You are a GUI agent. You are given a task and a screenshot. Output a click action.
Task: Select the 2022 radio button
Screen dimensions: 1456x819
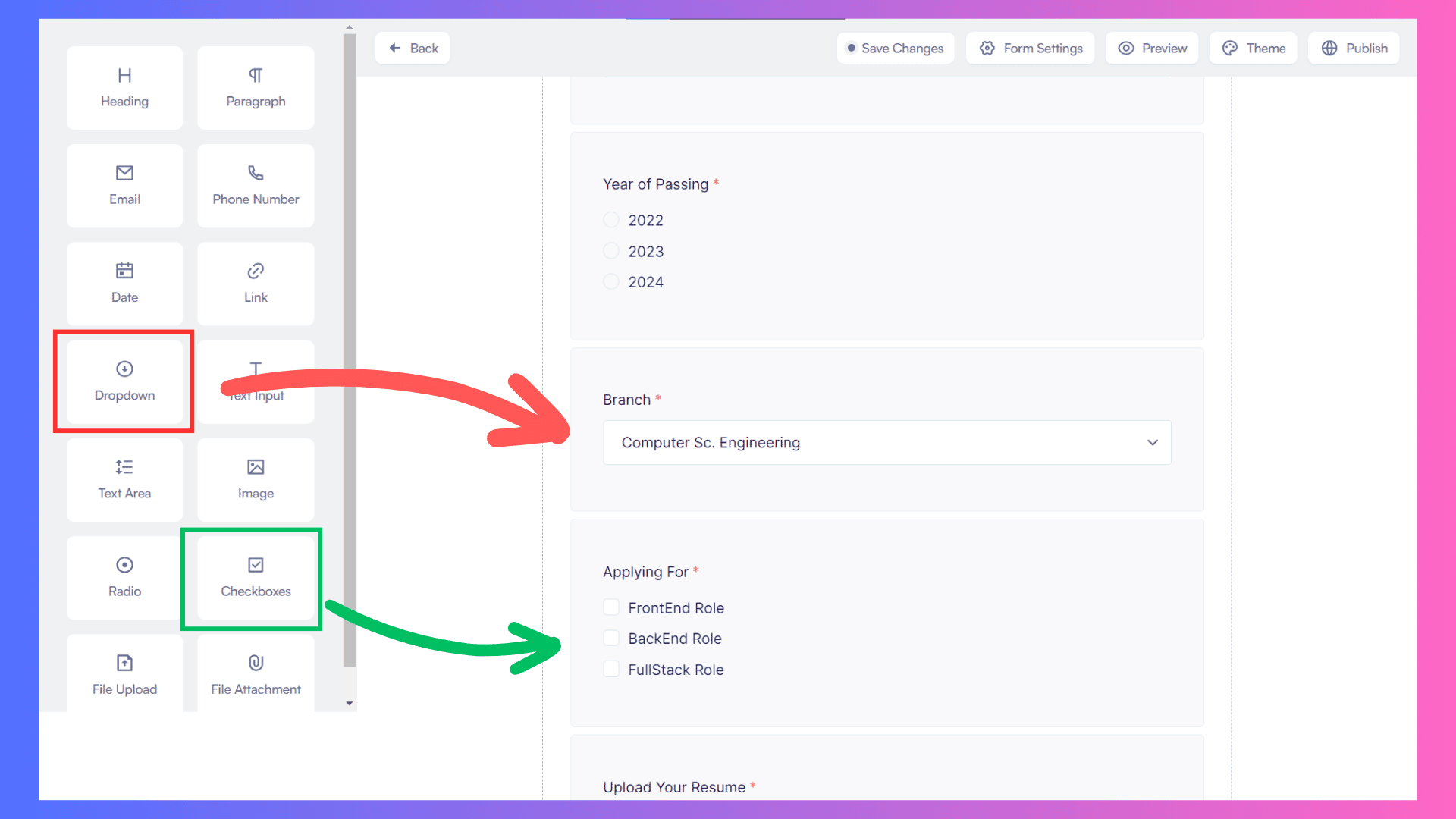(612, 220)
